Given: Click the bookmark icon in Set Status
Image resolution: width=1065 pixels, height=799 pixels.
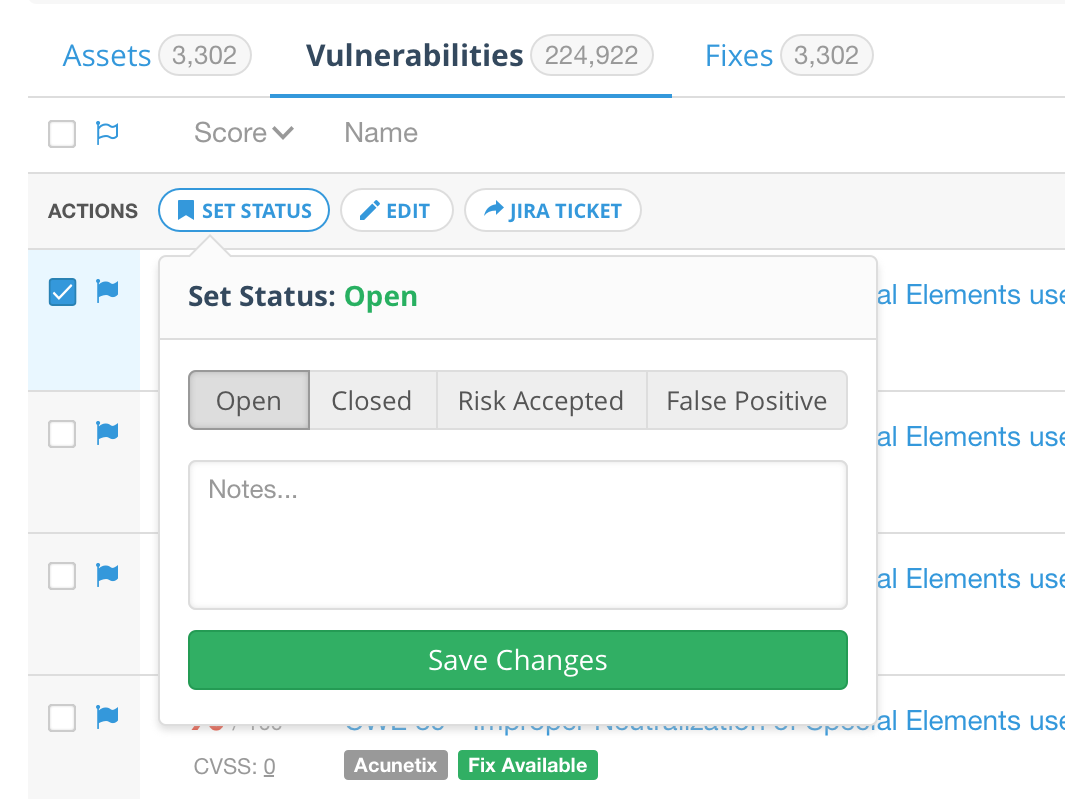Looking at the screenshot, I should tap(185, 211).
